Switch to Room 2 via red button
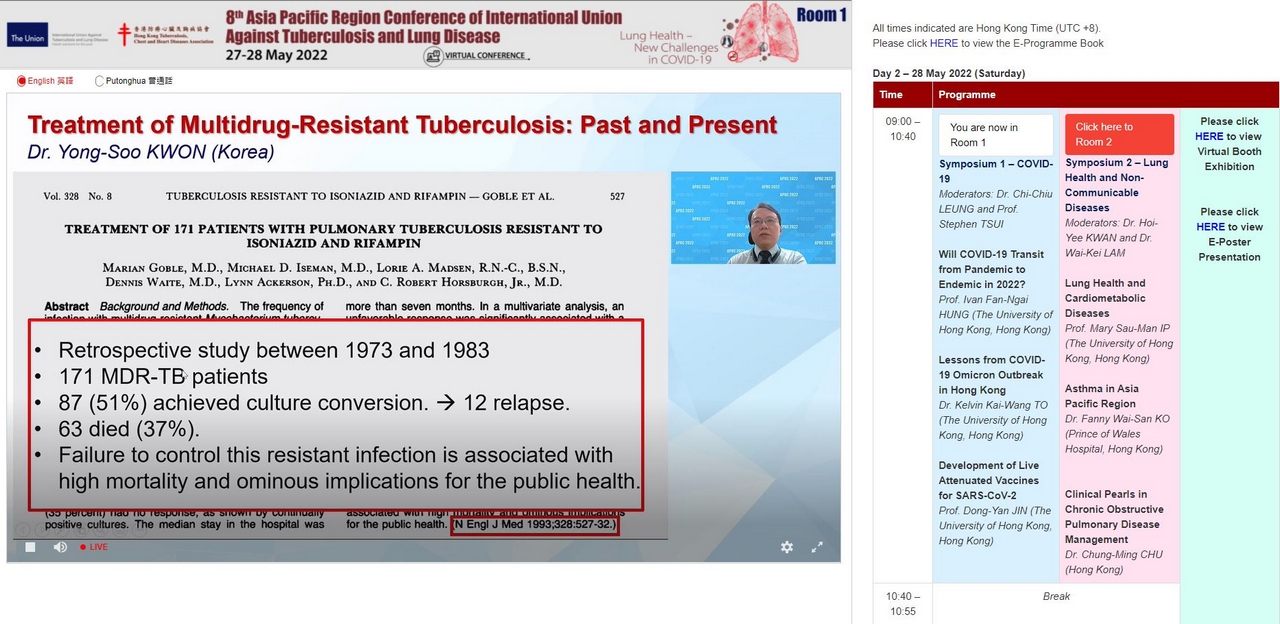 (1119, 134)
